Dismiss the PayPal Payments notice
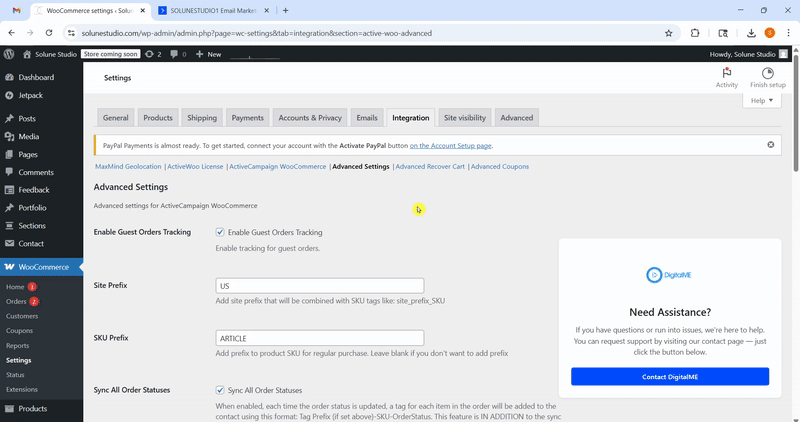Screen dimensions: 800x422 770,145
